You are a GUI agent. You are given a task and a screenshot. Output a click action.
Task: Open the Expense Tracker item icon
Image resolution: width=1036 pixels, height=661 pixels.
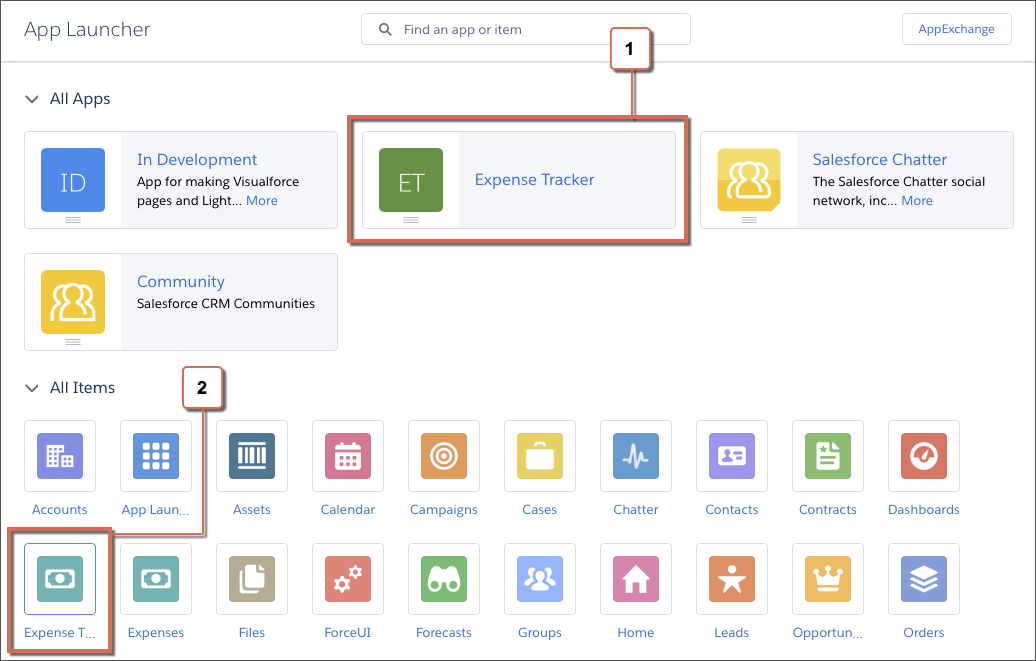coord(60,579)
